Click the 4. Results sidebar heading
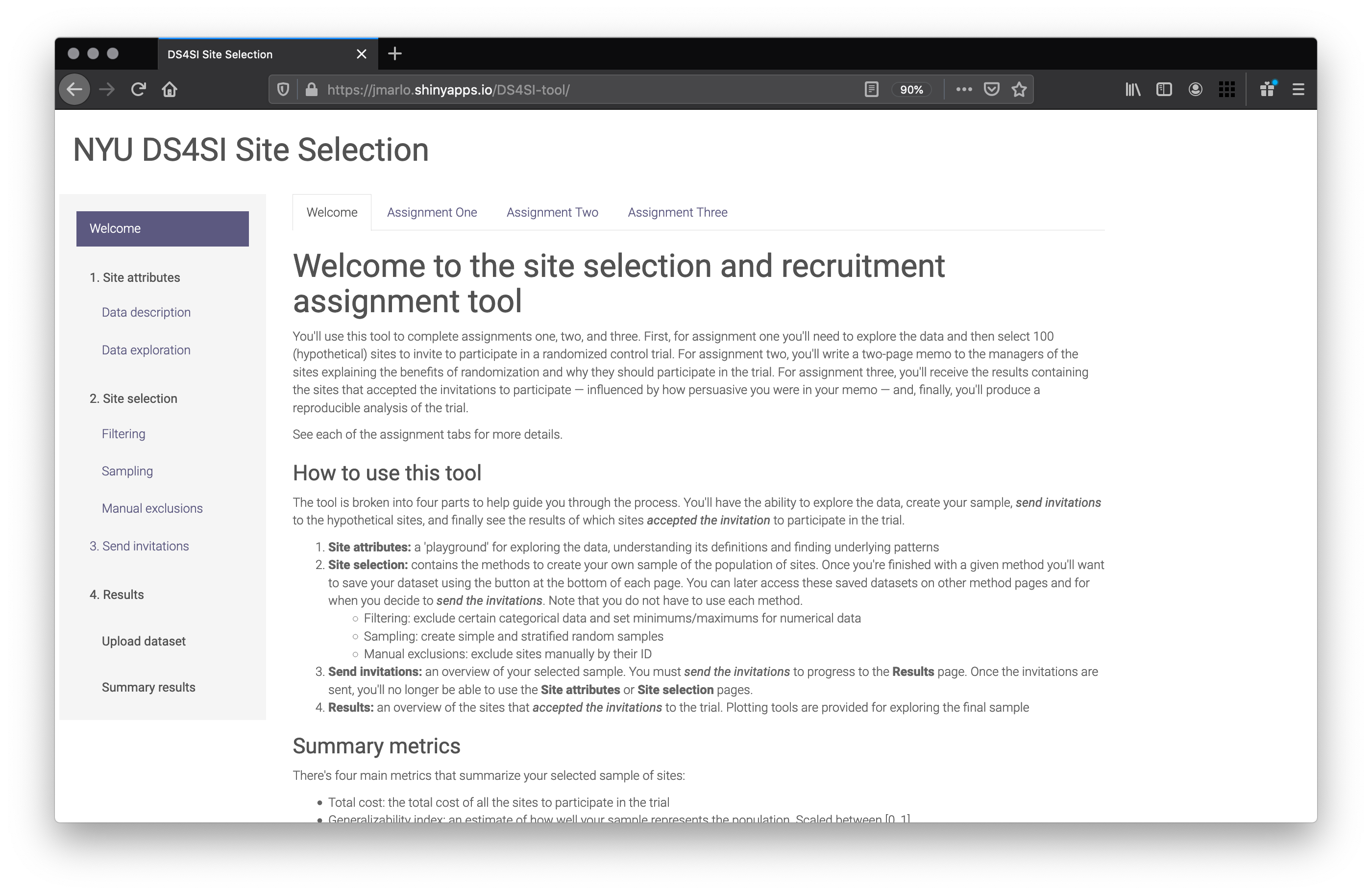 [x=117, y=595]
